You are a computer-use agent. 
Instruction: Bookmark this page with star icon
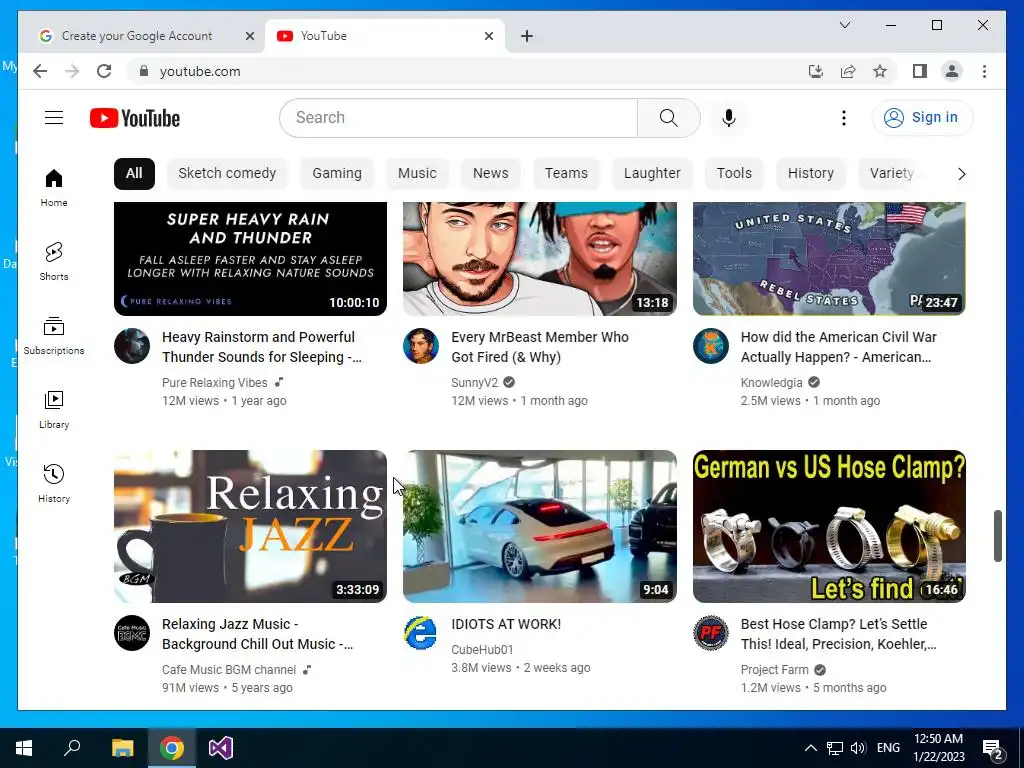point(880,71)
